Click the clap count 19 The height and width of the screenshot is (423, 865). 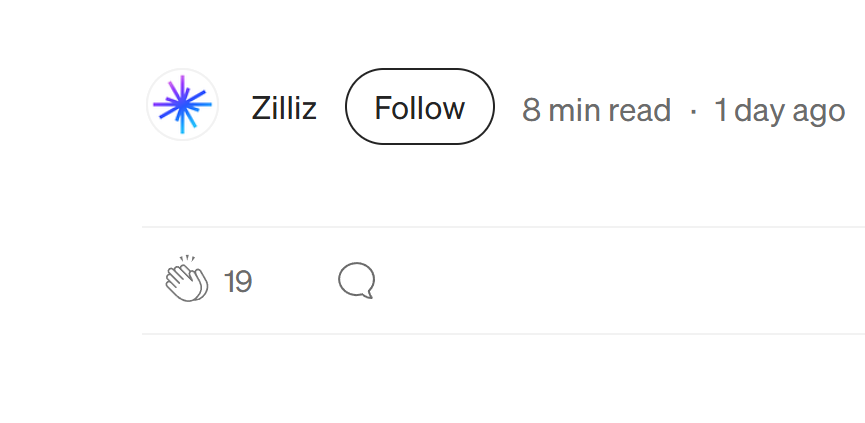[x=238, y=282]
